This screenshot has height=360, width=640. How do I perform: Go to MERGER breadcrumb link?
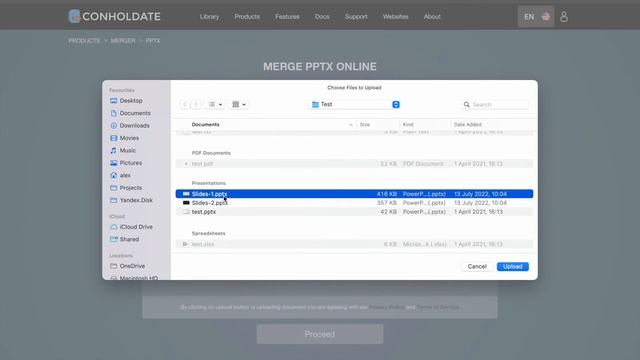coord(123,41)
